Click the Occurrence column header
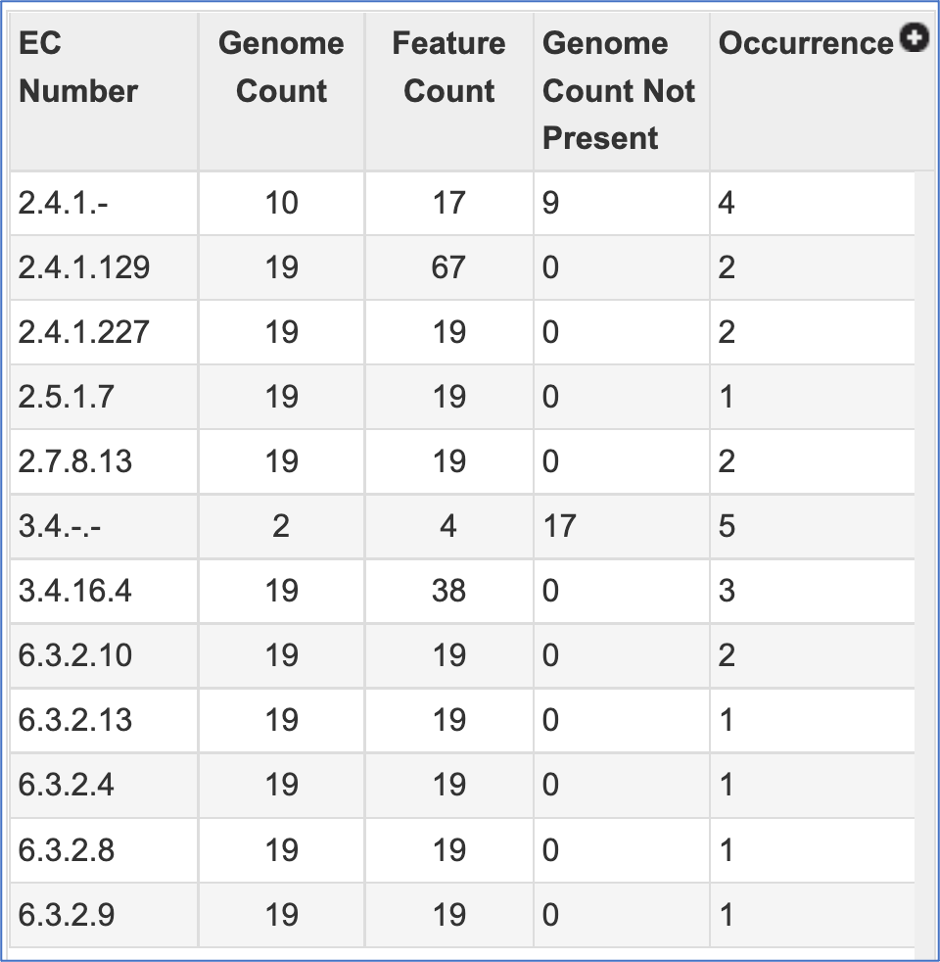Viewport: 940px width, 962px height. (x=806, y=43)
